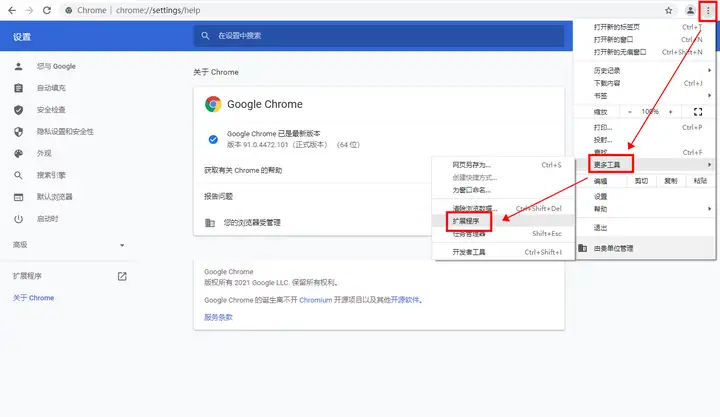Click the browser back arrow
The height and width of the screenshot is (417, 720).
pos(12,10)
